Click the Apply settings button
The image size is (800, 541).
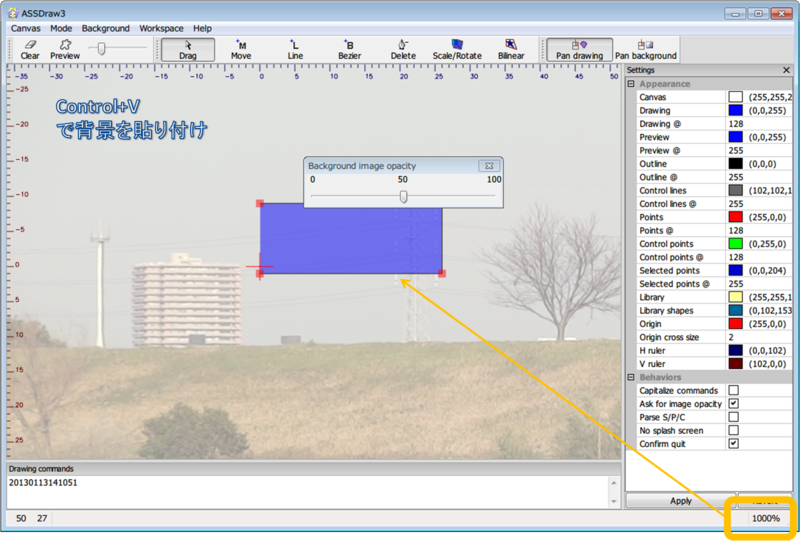(x=681, y=501)
